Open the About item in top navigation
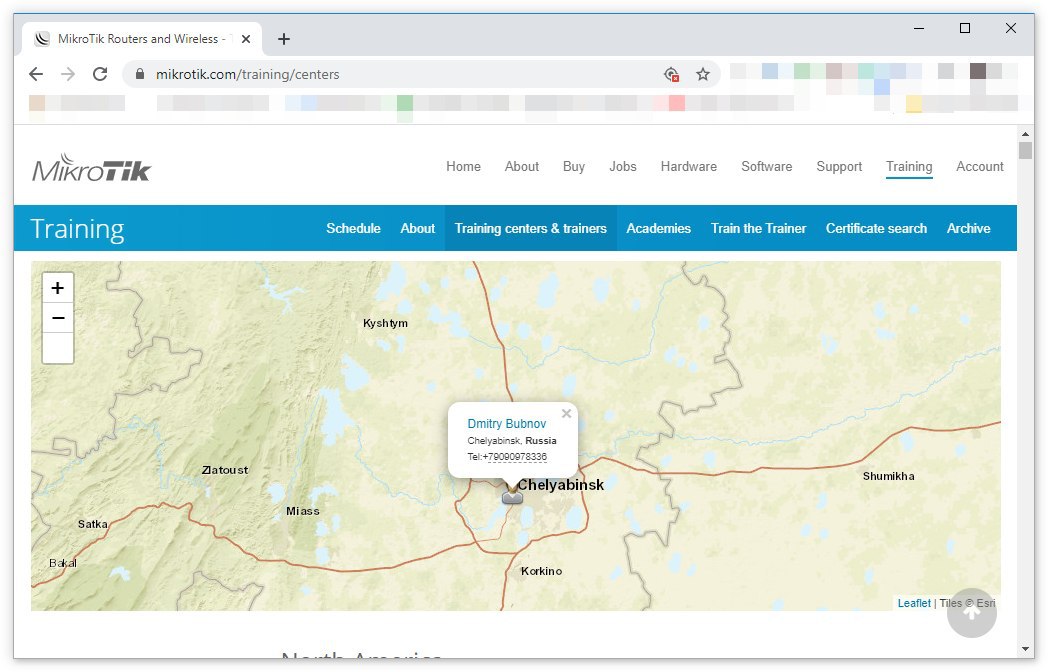This screenshot has width=1048, height=672. tap(521, 166)
